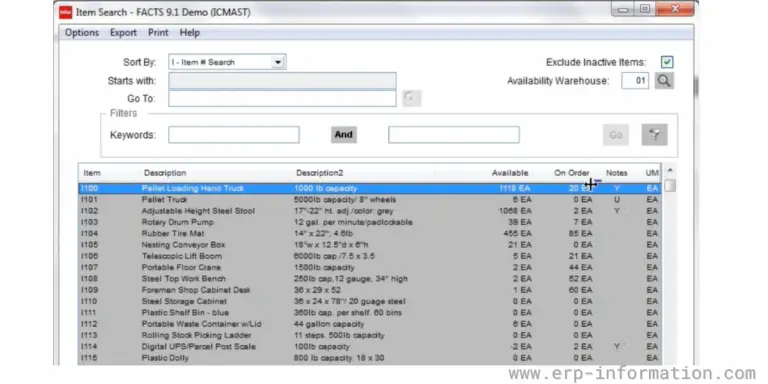This screenshot has width=768, height=384.
Task: Click the Go To input field
Action: (x=282, y=98)
